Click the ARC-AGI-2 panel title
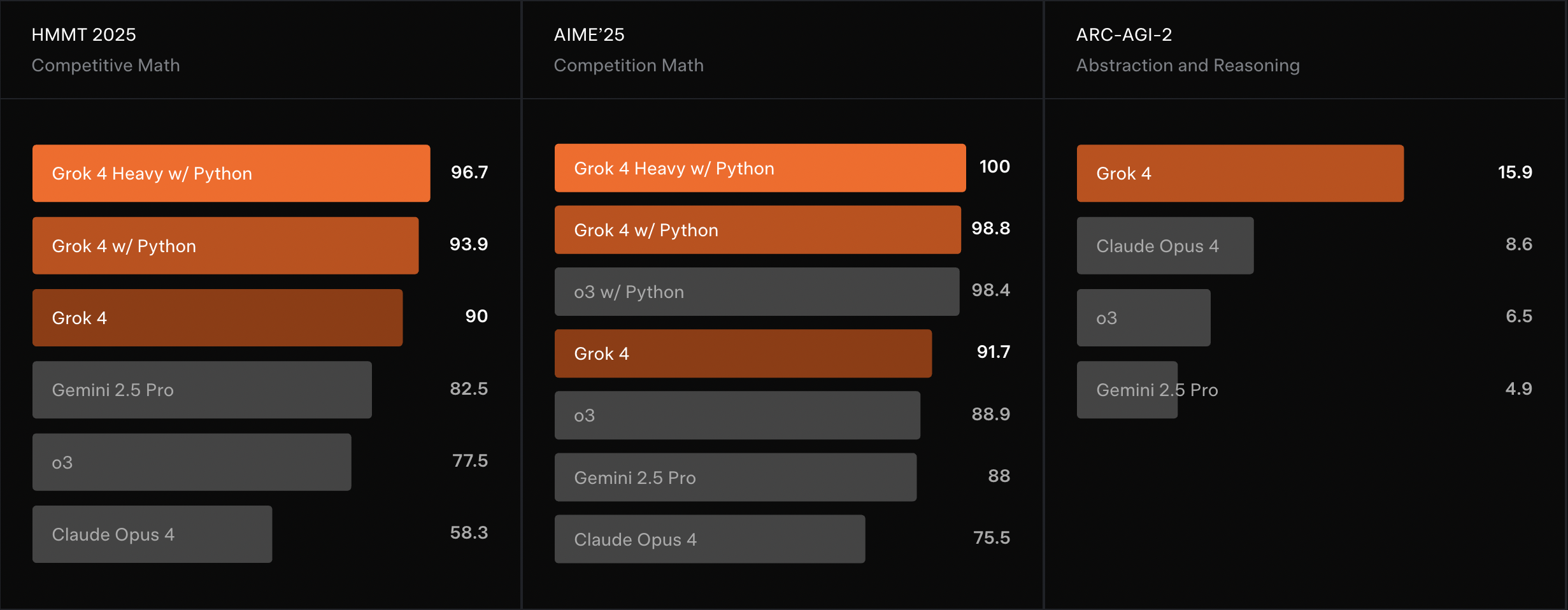Screen dimensions: 1568x610 point(1124,34)
